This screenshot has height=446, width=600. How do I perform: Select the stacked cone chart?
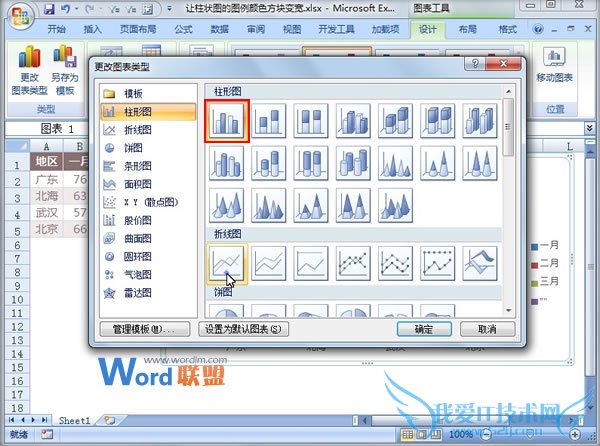(x=437, y=163)
